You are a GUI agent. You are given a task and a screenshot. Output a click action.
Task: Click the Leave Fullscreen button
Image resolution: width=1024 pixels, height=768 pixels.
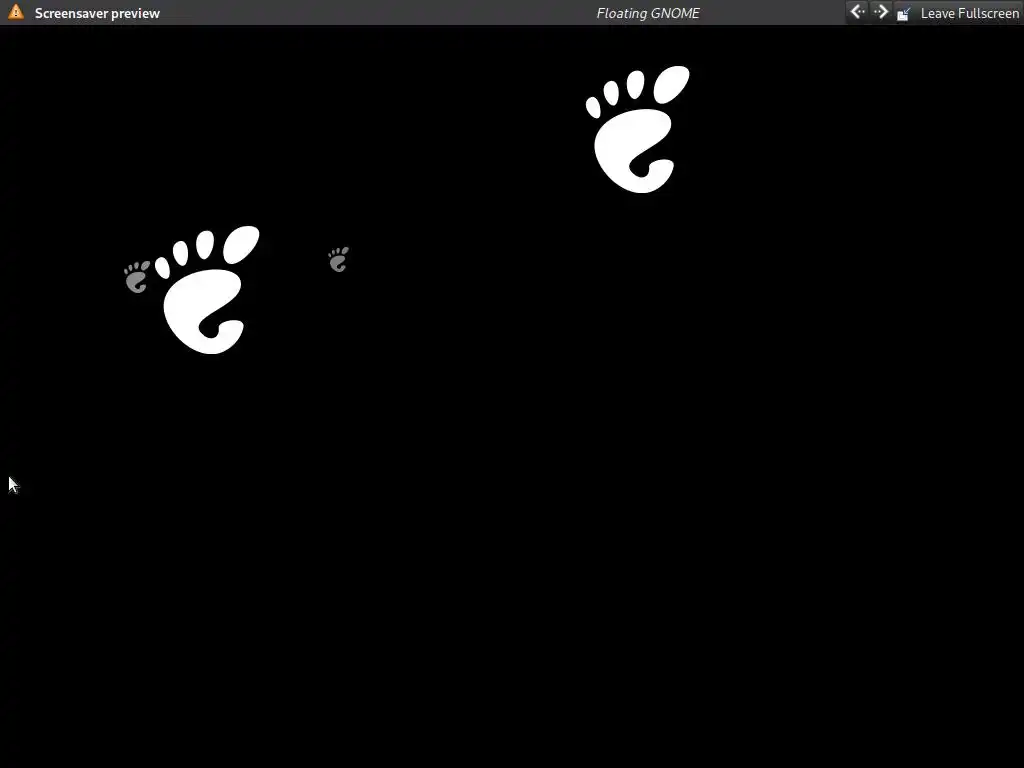click(x=958, y=13)
